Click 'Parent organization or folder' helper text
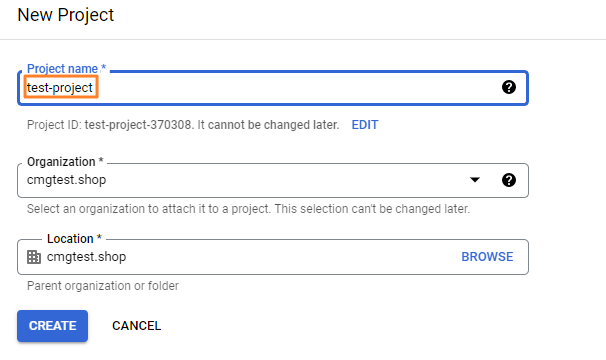The height and width of the screenshot is (360, 606). point(103,286)
